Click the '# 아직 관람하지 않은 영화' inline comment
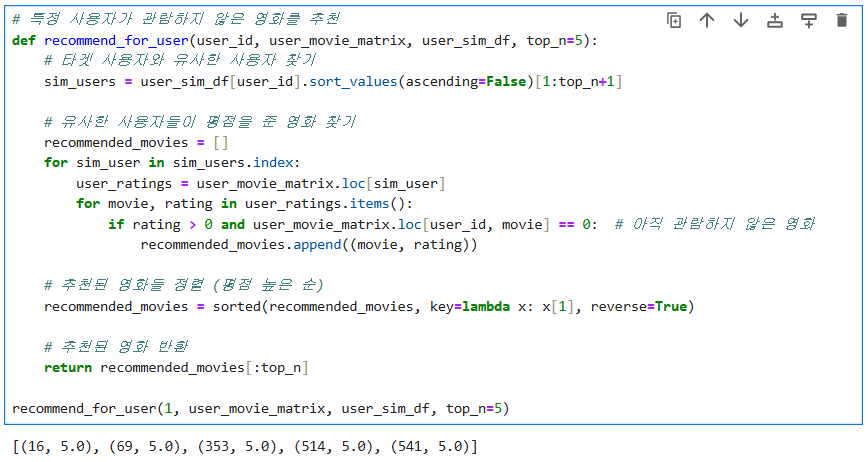The width and height of the screenshot is (868, 462). point(715,224)
